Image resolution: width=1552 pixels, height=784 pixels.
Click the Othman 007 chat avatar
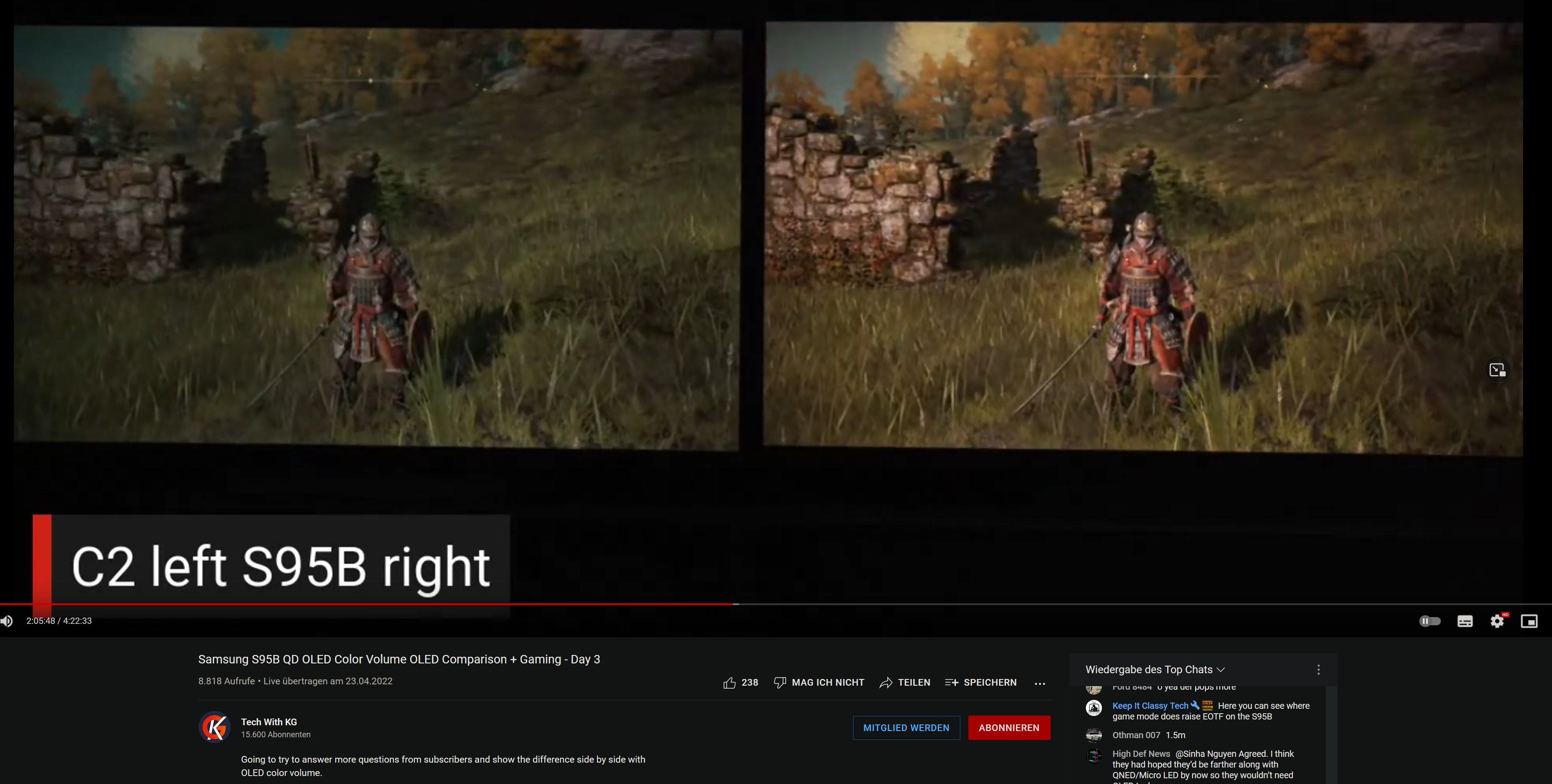pos(1093,735)
